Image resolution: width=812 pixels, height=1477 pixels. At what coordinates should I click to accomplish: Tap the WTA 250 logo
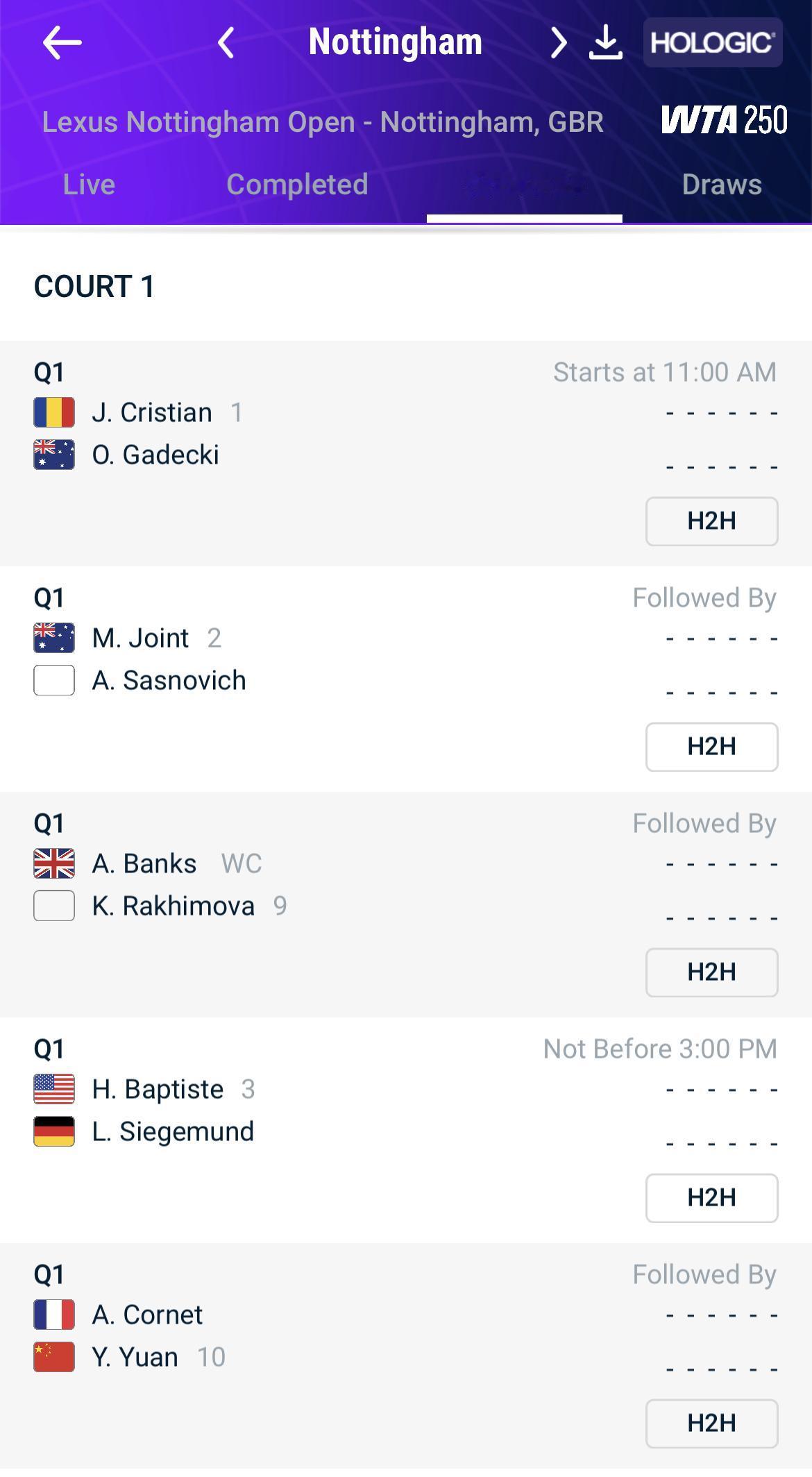tap(724, 121)
